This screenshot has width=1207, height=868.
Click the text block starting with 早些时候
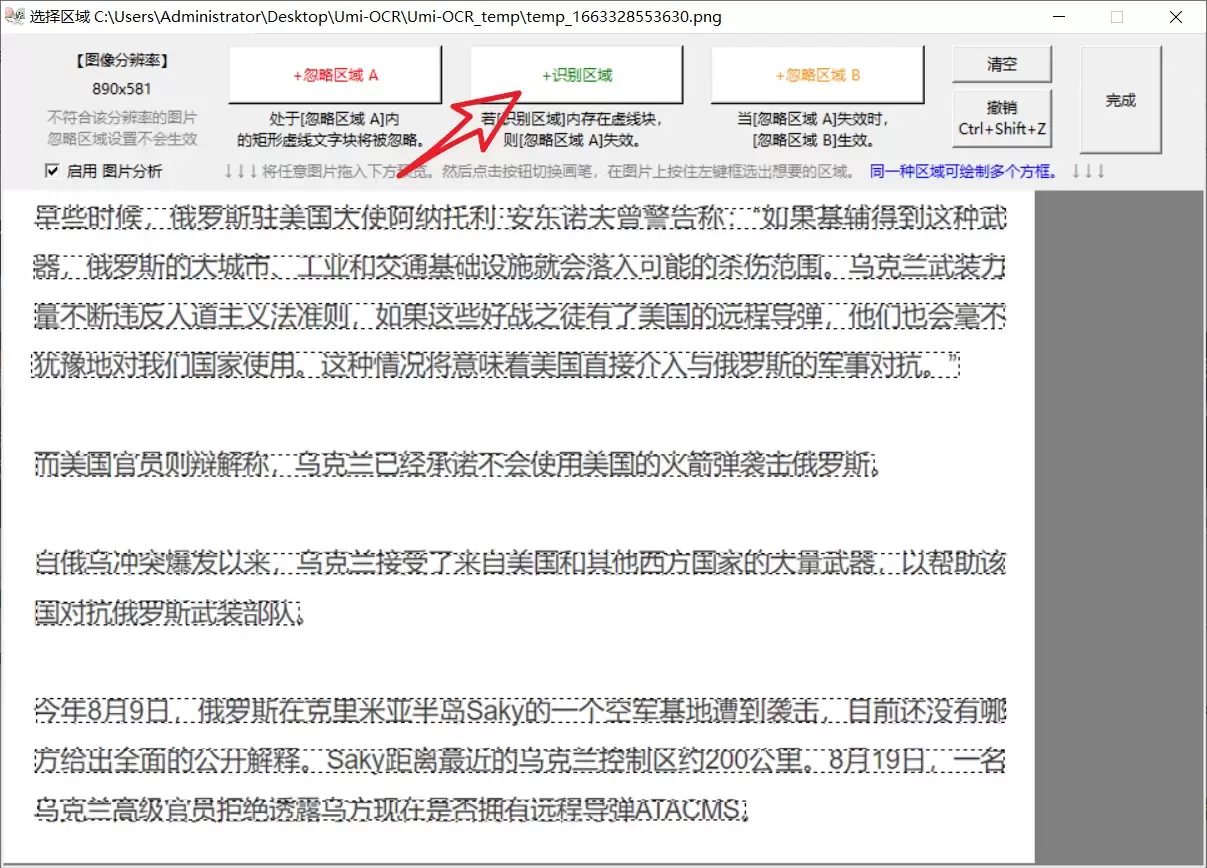(519, 219)
